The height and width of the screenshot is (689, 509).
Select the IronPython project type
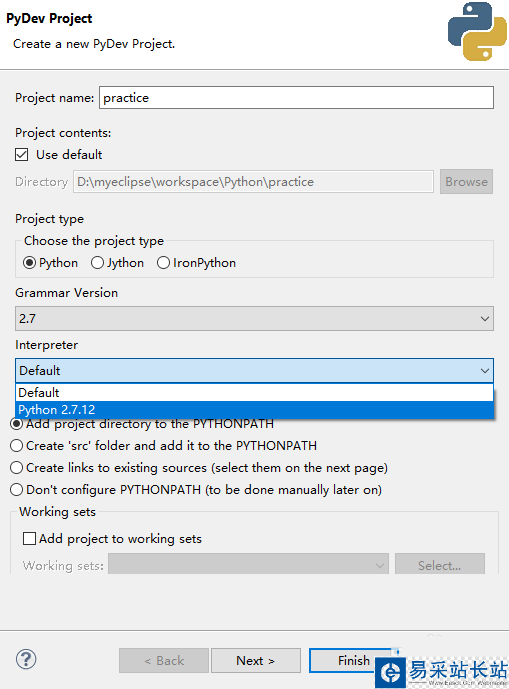click(x=163, y=263)
